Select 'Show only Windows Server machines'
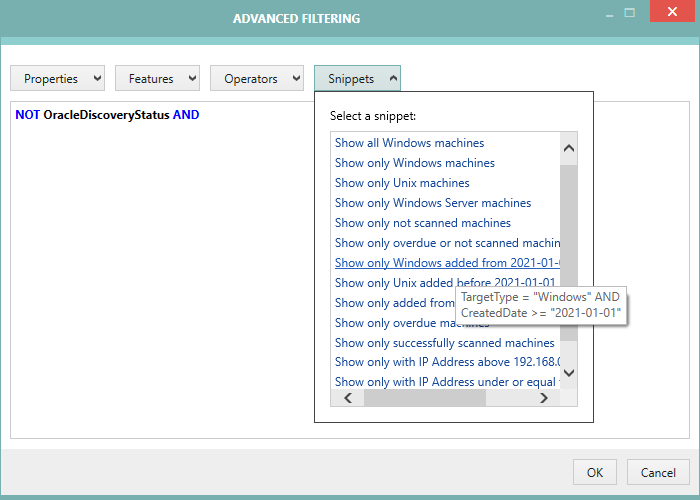Image resolution: width=700 pixels, height=500 pixels. [432, 203]
